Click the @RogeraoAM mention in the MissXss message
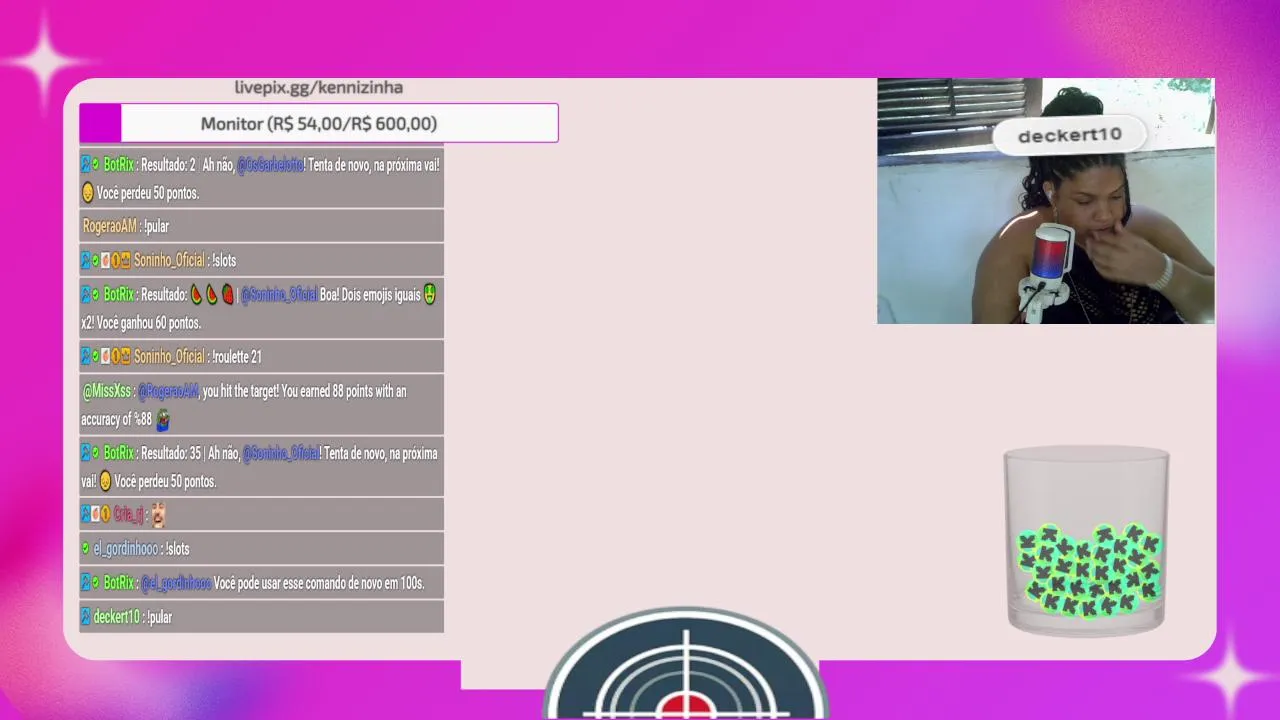Image resolution: width=1280 pixels, height=720 pixels. click(x=168, y=392)
